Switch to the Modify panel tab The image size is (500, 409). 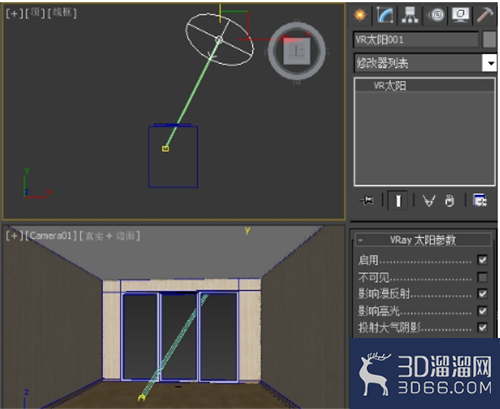tap(385, 15)
